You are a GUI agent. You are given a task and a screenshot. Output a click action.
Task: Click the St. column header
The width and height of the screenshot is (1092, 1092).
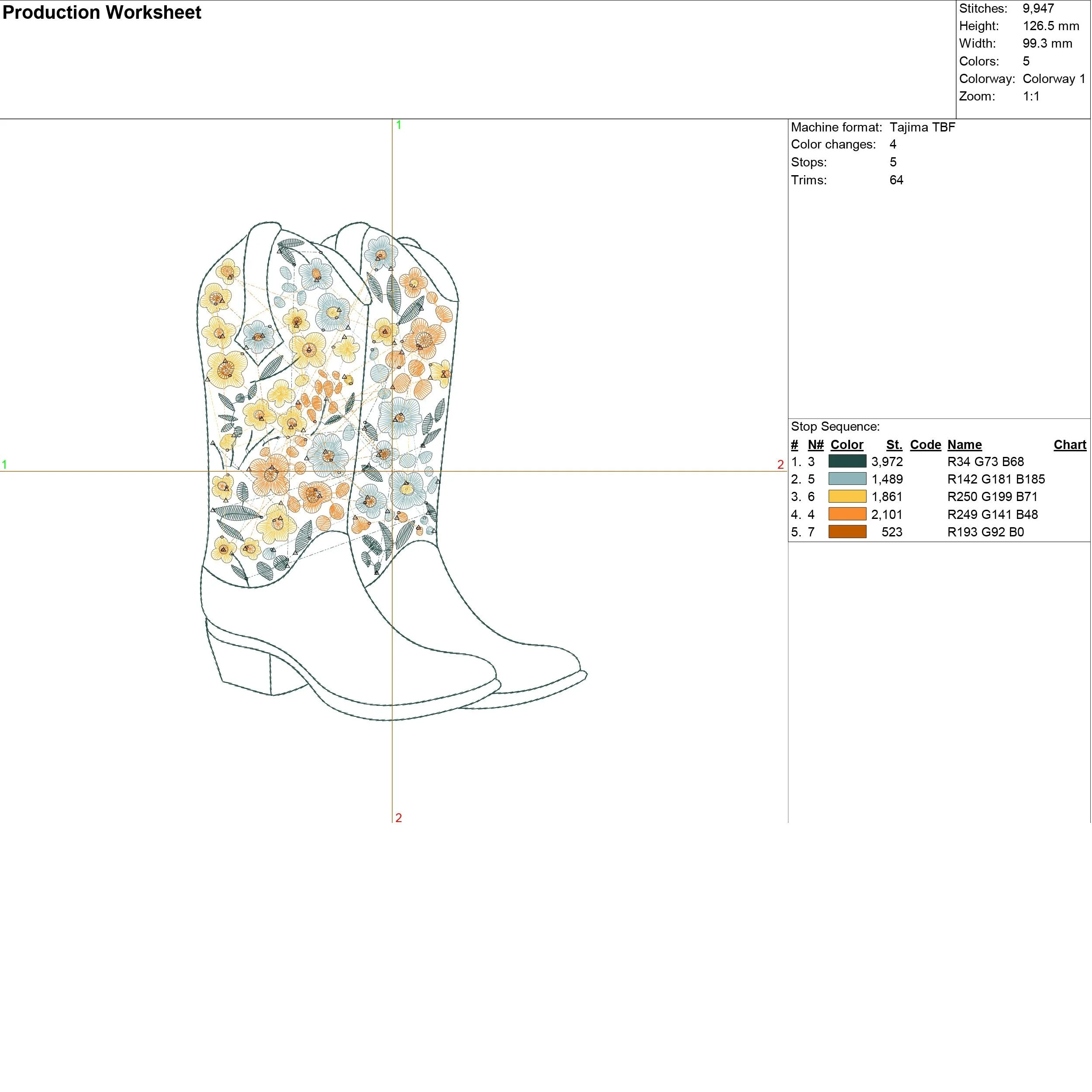(x=894, y=444)
